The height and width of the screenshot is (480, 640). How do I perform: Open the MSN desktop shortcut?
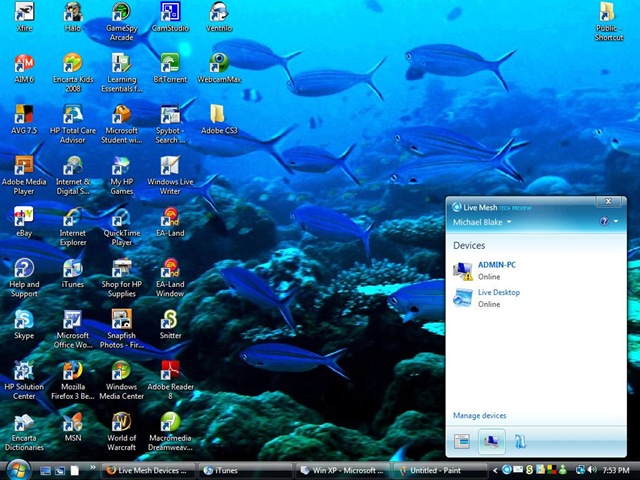tap(73, 427)
